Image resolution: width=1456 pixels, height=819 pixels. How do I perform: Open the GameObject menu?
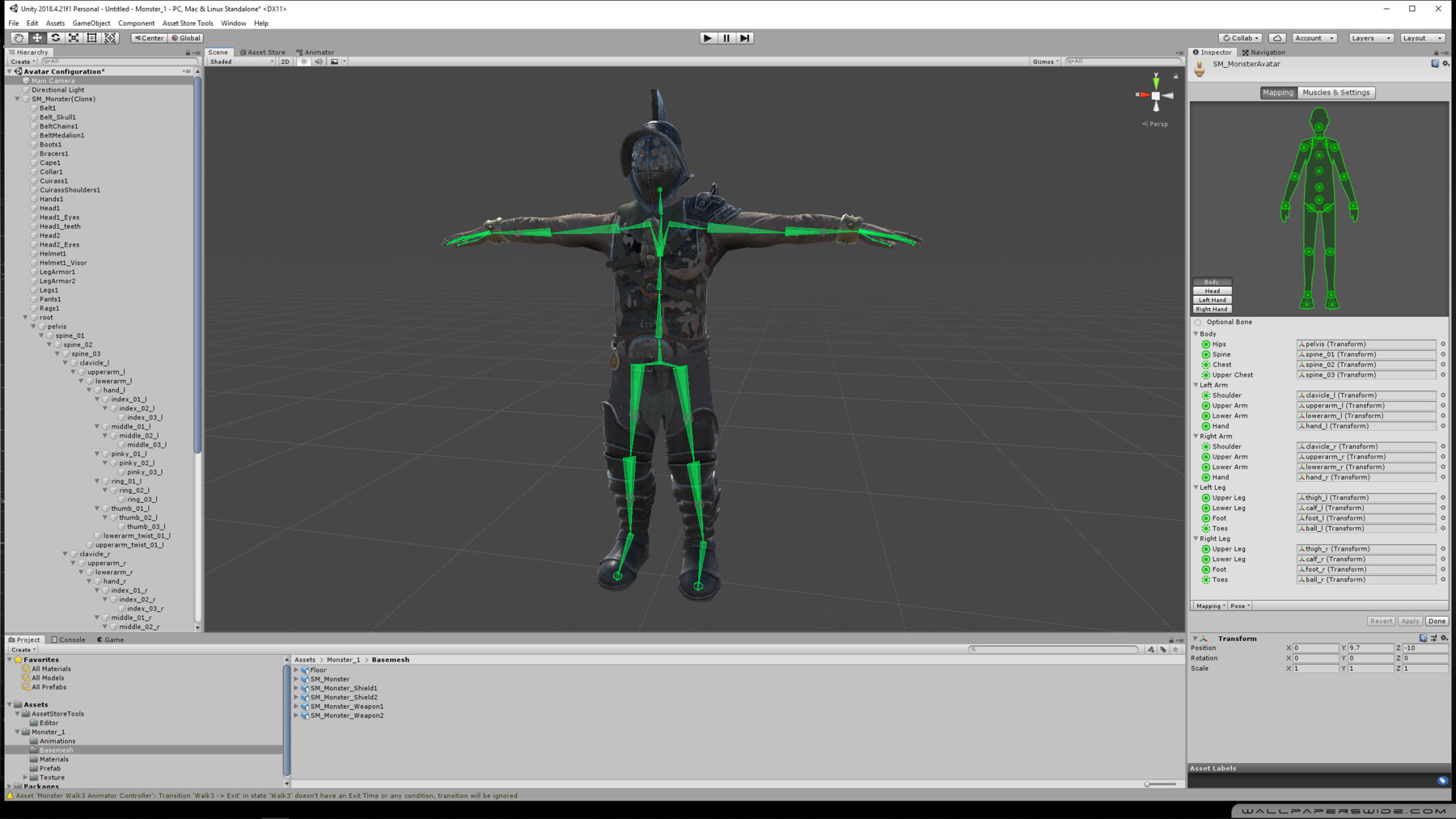pos(91,23)
